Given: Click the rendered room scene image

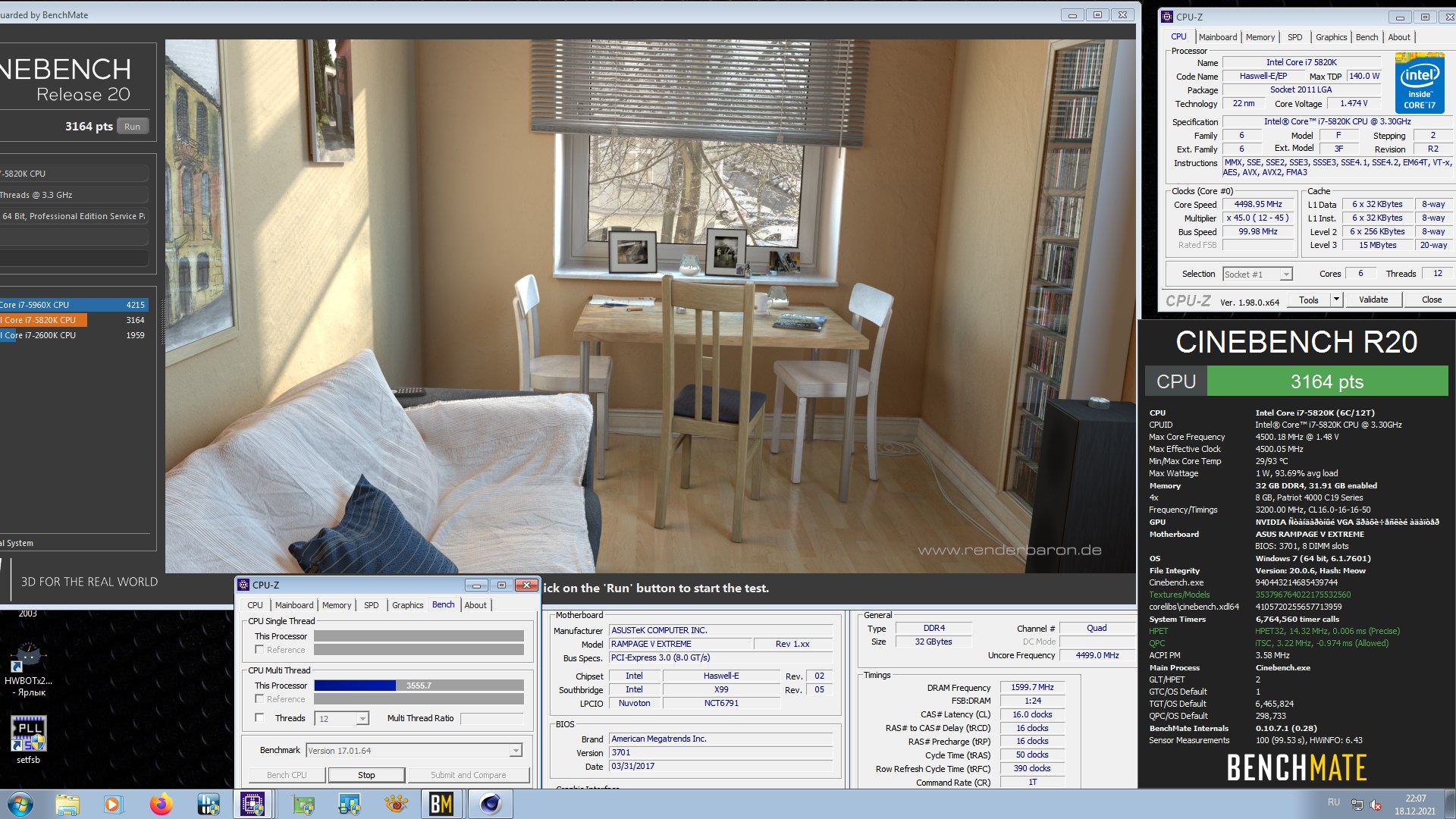Looking at the screenshot, I should [x=651, y=306].
